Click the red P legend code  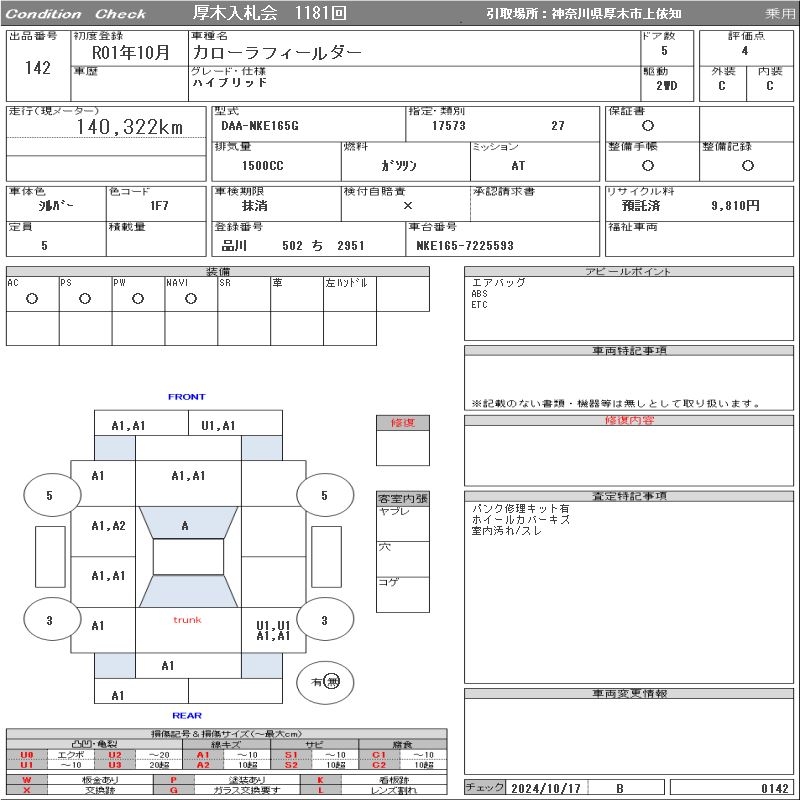(x=173, y=780)
